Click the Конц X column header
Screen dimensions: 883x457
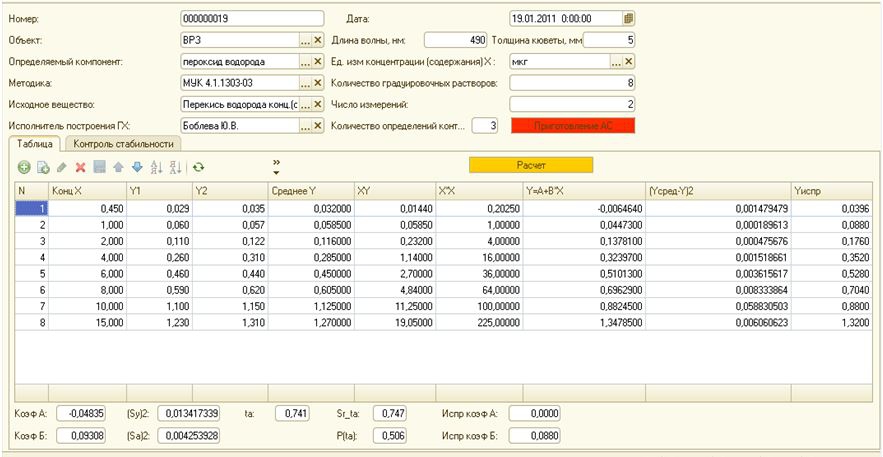(87, 191)
